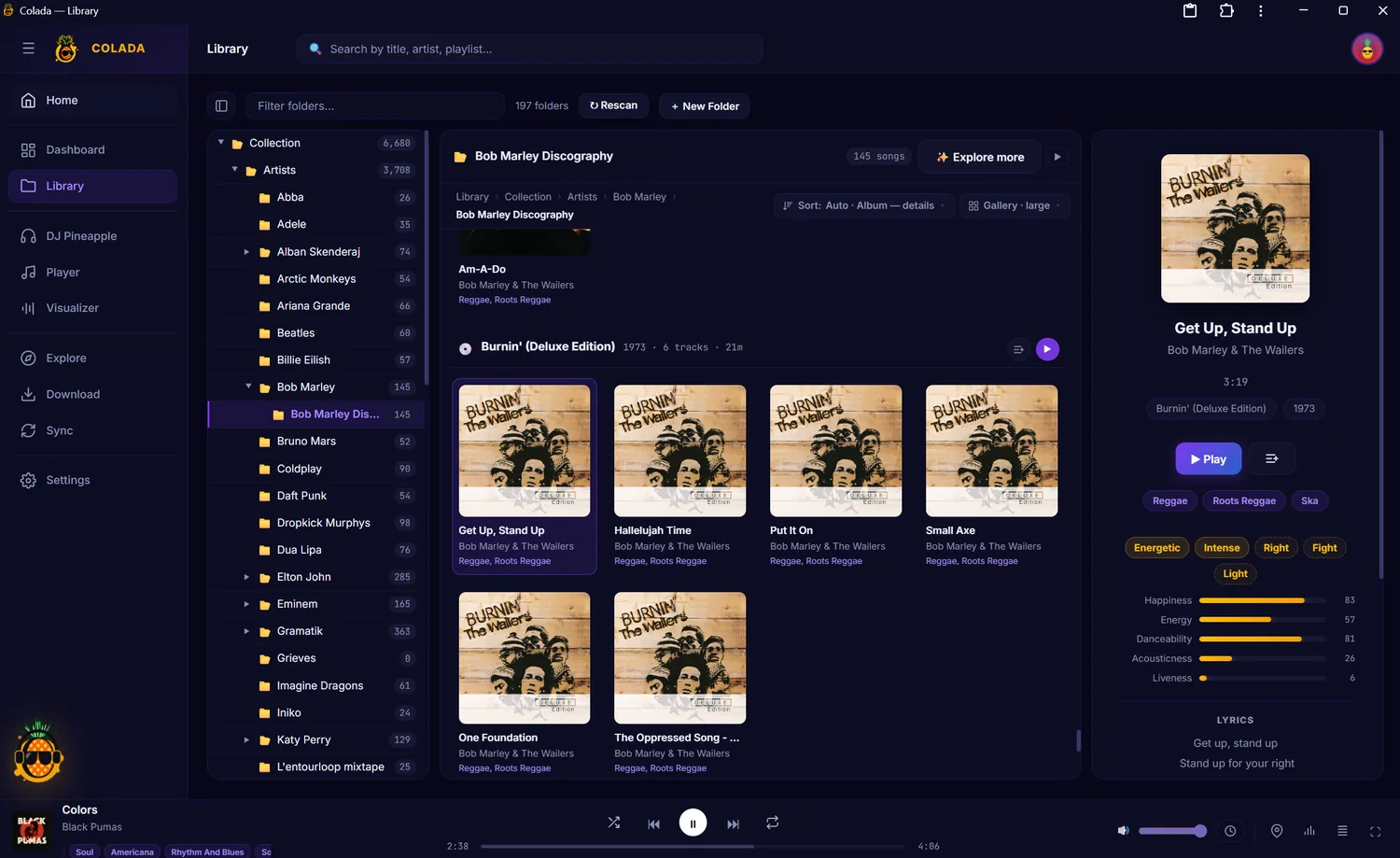The height and width of the screenshot is (858, 1400).
Task: Click the Black Pumas album cover in the player bar
Action: (x=32, y=830)
